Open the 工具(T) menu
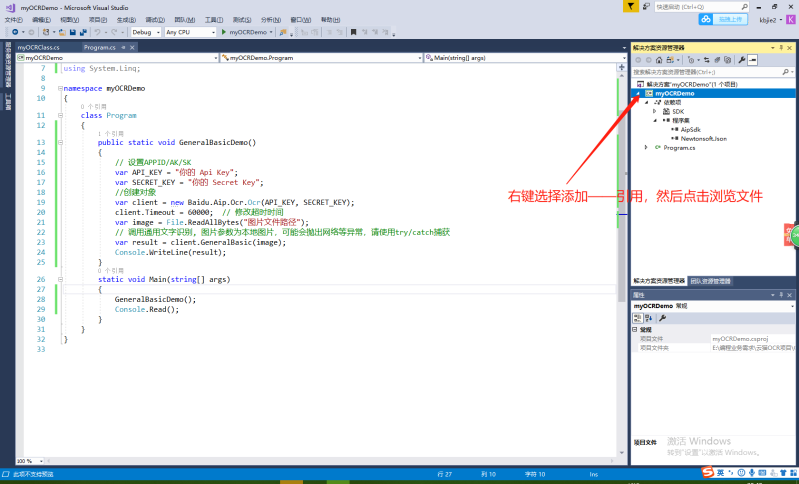The height and width of the screenshot is (484, 799). 214,20
